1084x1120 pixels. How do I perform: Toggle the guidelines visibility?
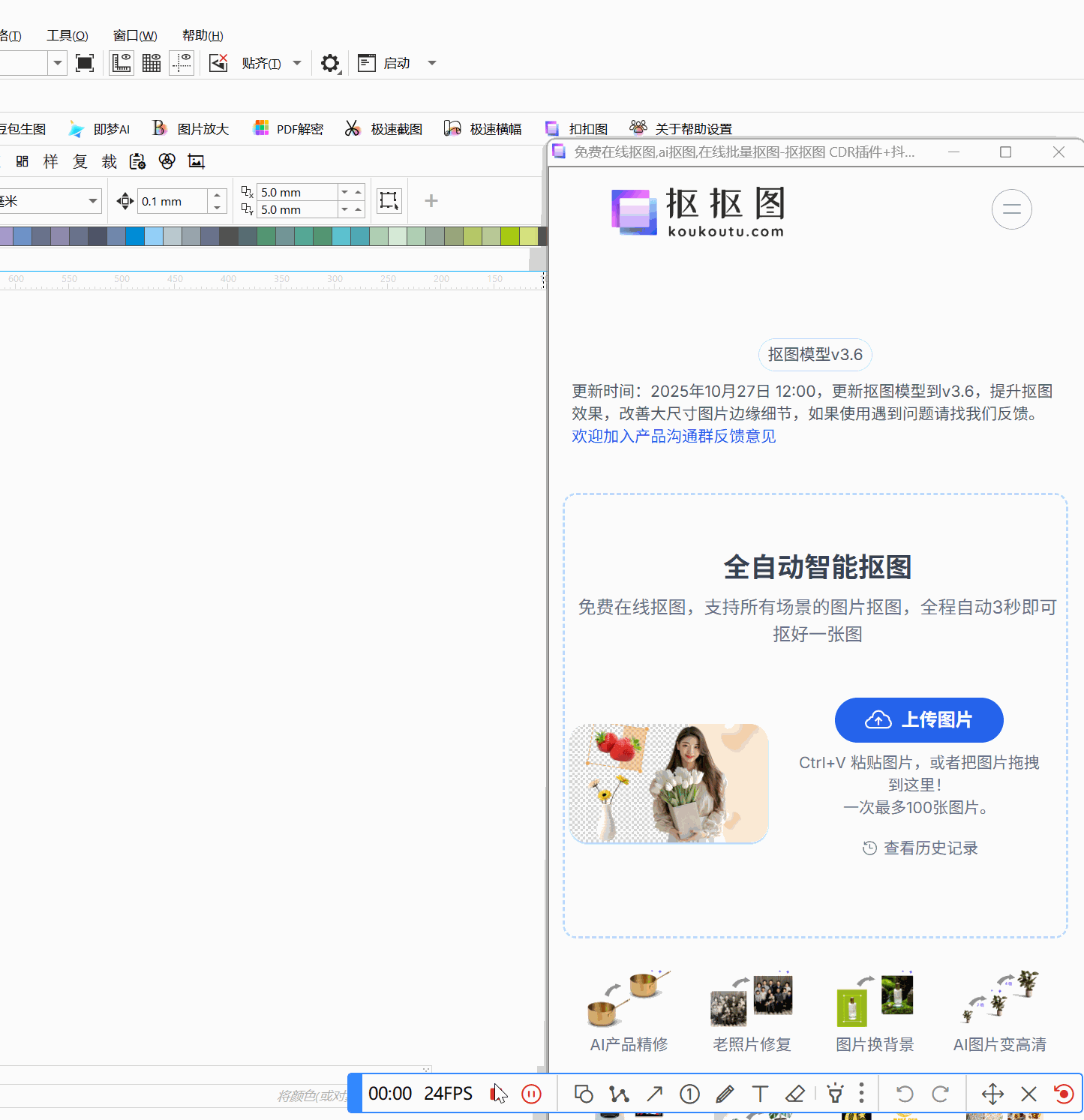[182, 62]
